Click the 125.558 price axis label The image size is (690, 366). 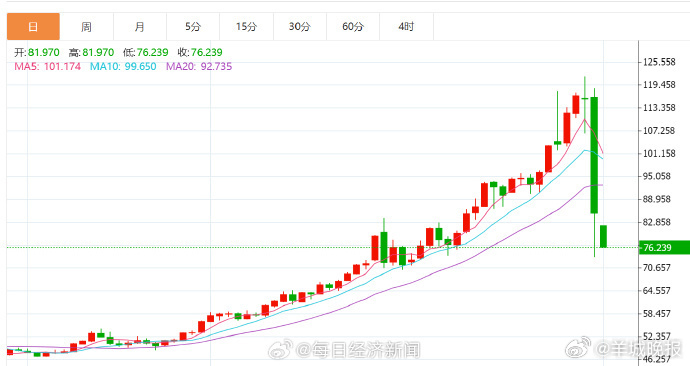tap(659, 62)
